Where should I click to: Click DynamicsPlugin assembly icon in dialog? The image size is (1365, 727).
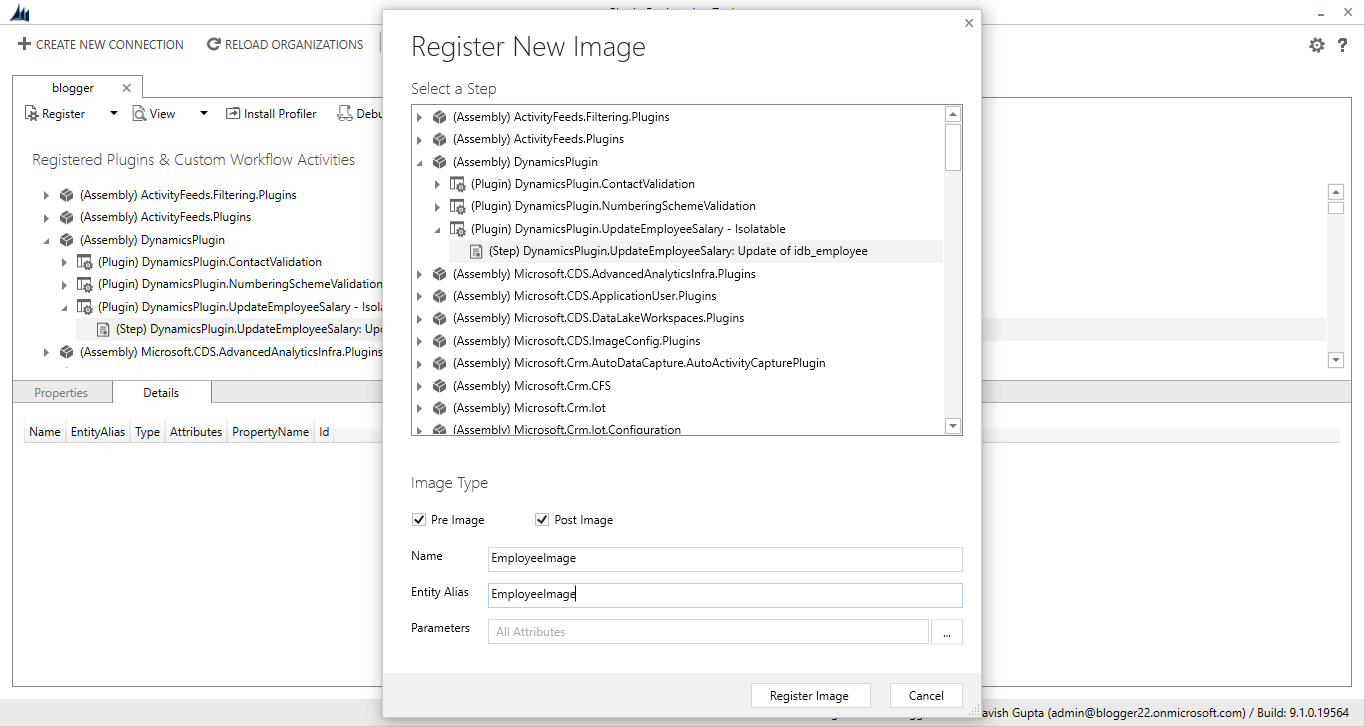coord(439,162)
